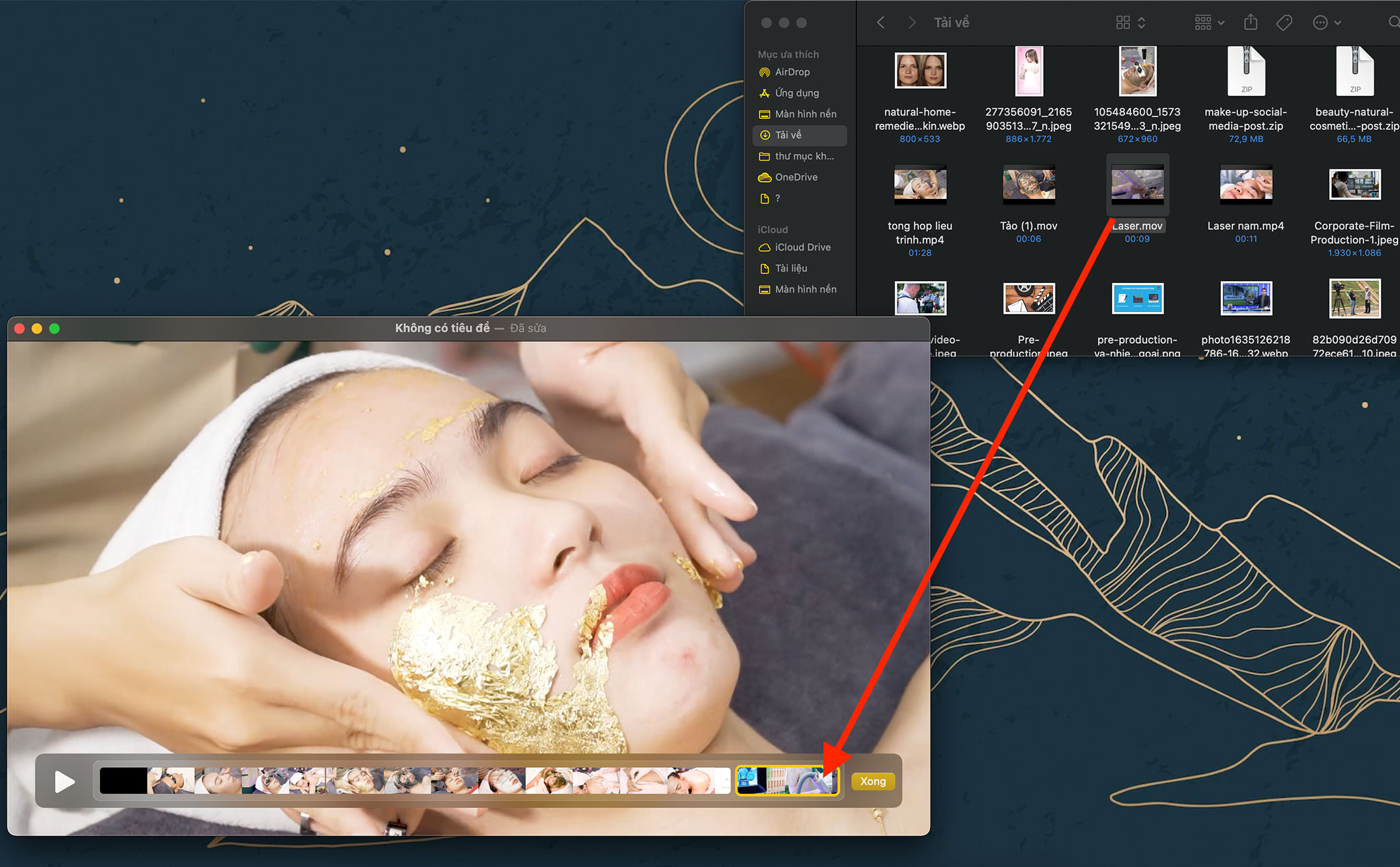
Task: Select the highlighted last clip in timeline
Action: tap(787, 781)
